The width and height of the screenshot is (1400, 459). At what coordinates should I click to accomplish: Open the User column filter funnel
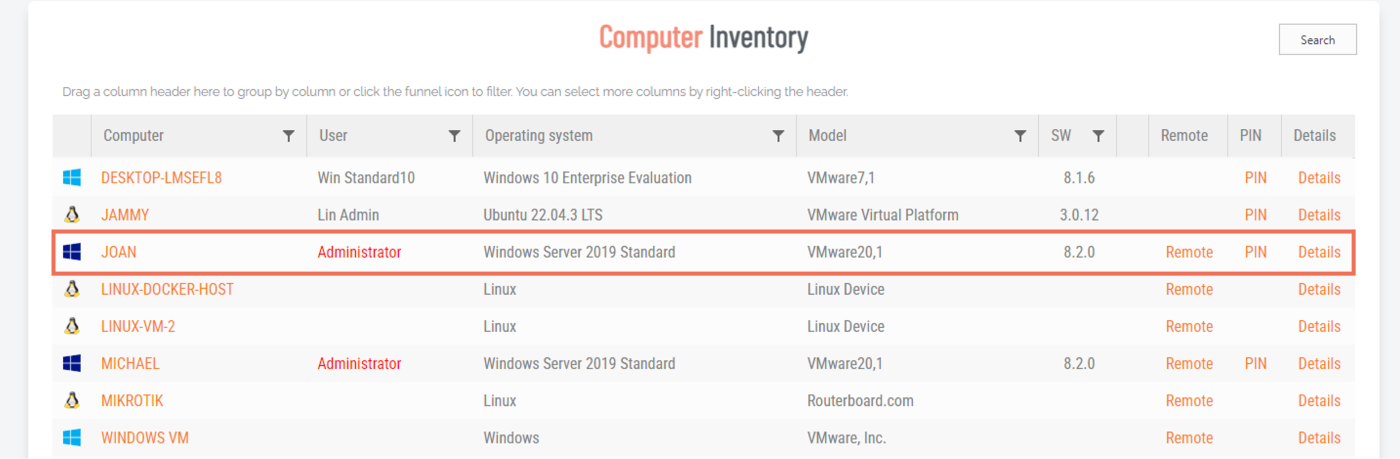[455, 136]
